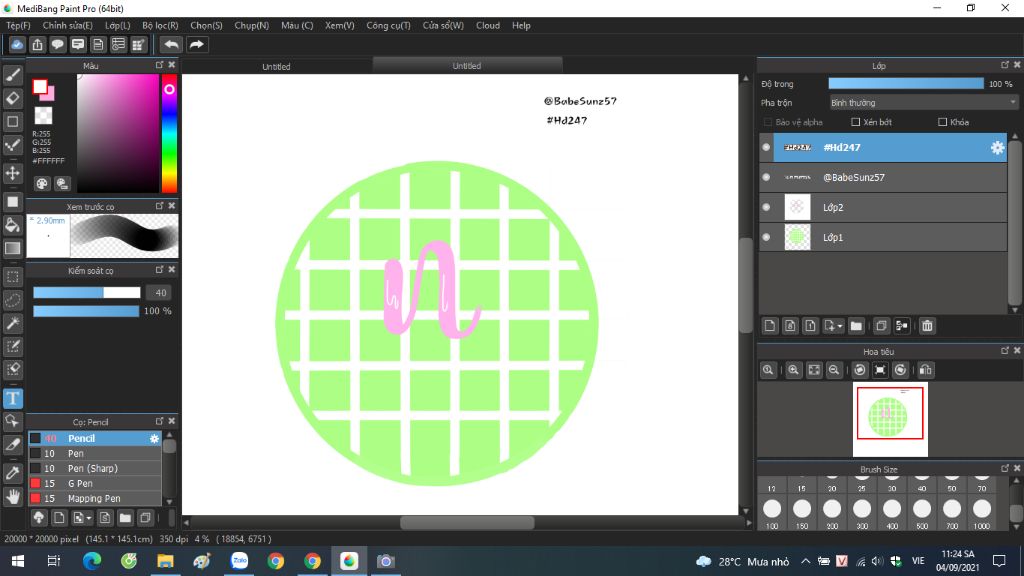
Task: Show hidden system tray icons
Action: (806, 561)
